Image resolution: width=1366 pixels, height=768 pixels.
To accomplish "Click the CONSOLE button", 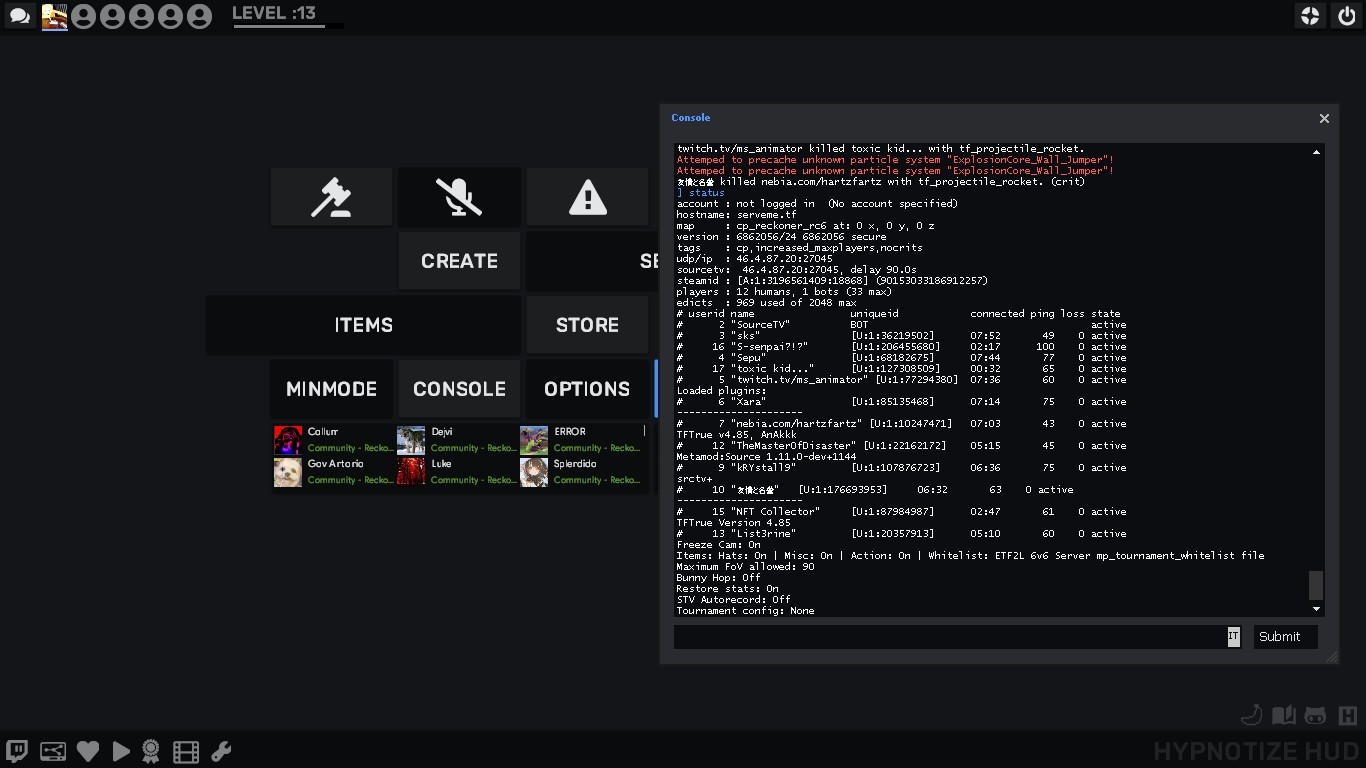I will point(459,389).
